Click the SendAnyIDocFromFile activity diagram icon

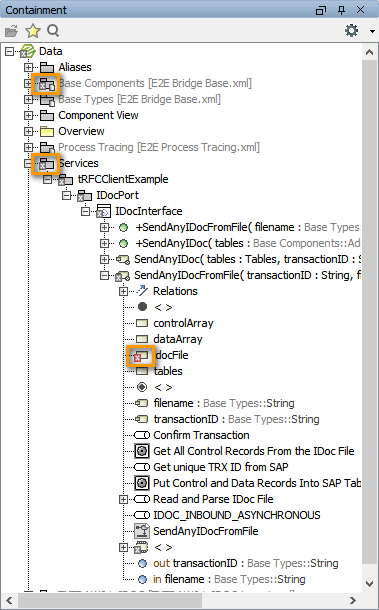coord(142,531)
